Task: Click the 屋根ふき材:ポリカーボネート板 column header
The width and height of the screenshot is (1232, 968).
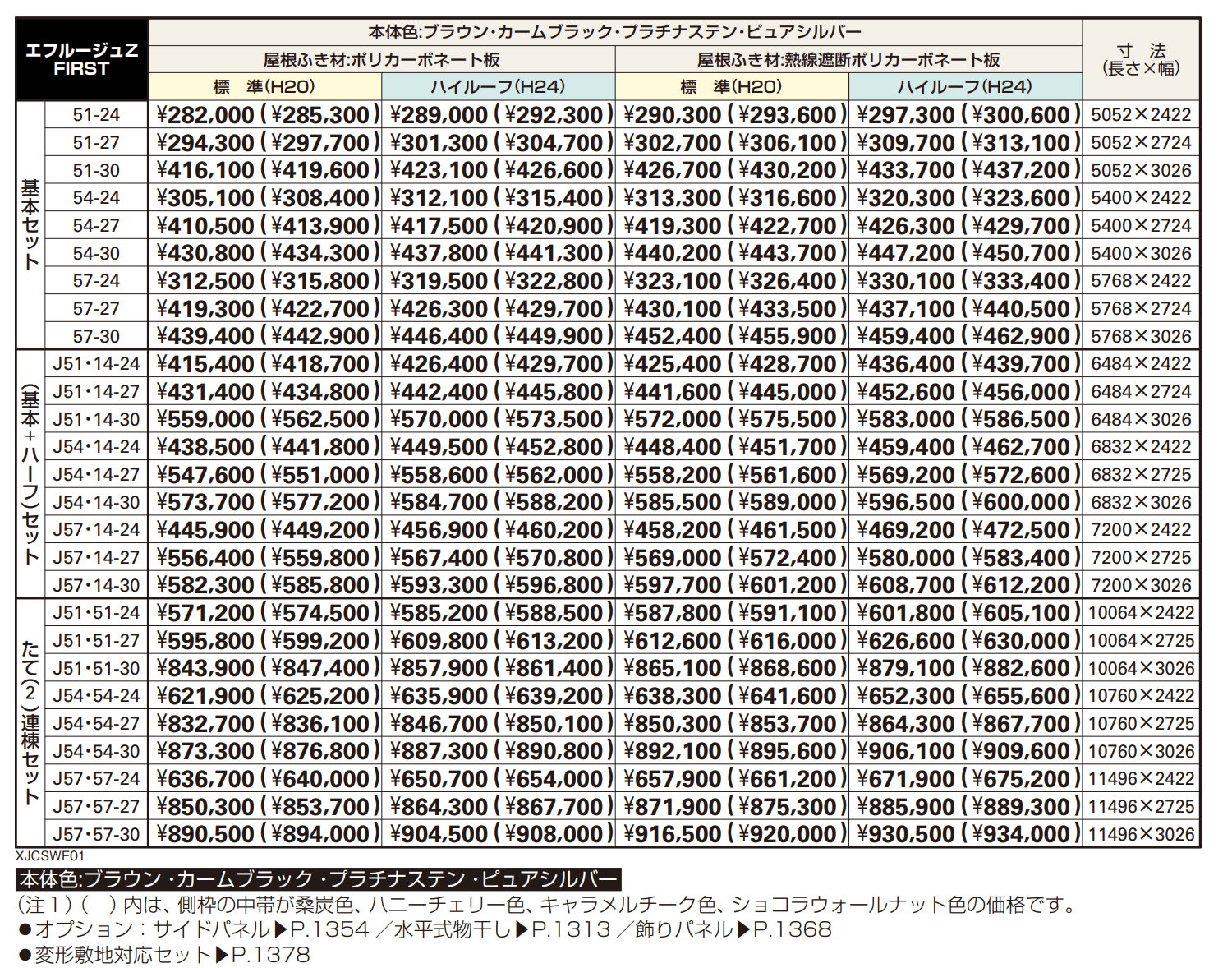Action: tap(380, 59)
